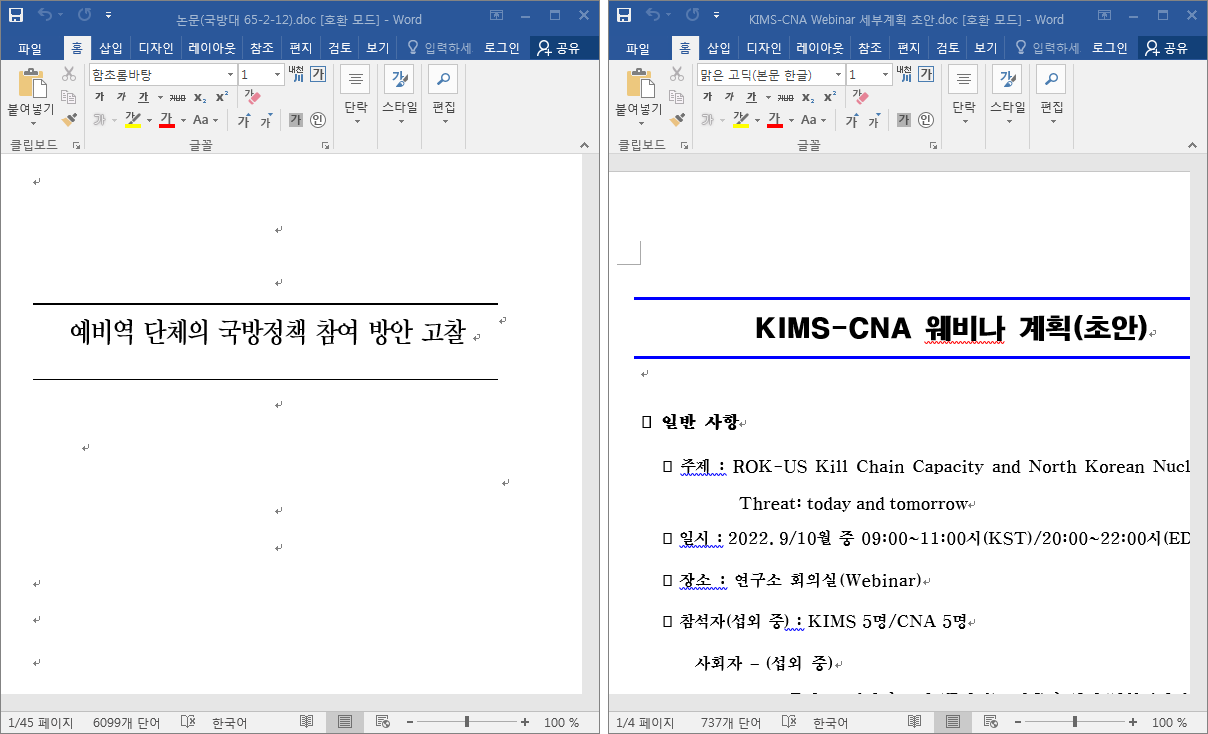Viewport: 1208px width, 734px height.
Task: Toggle Bold formatting in the KIMS-CNA window
Action: coord(707,97)
